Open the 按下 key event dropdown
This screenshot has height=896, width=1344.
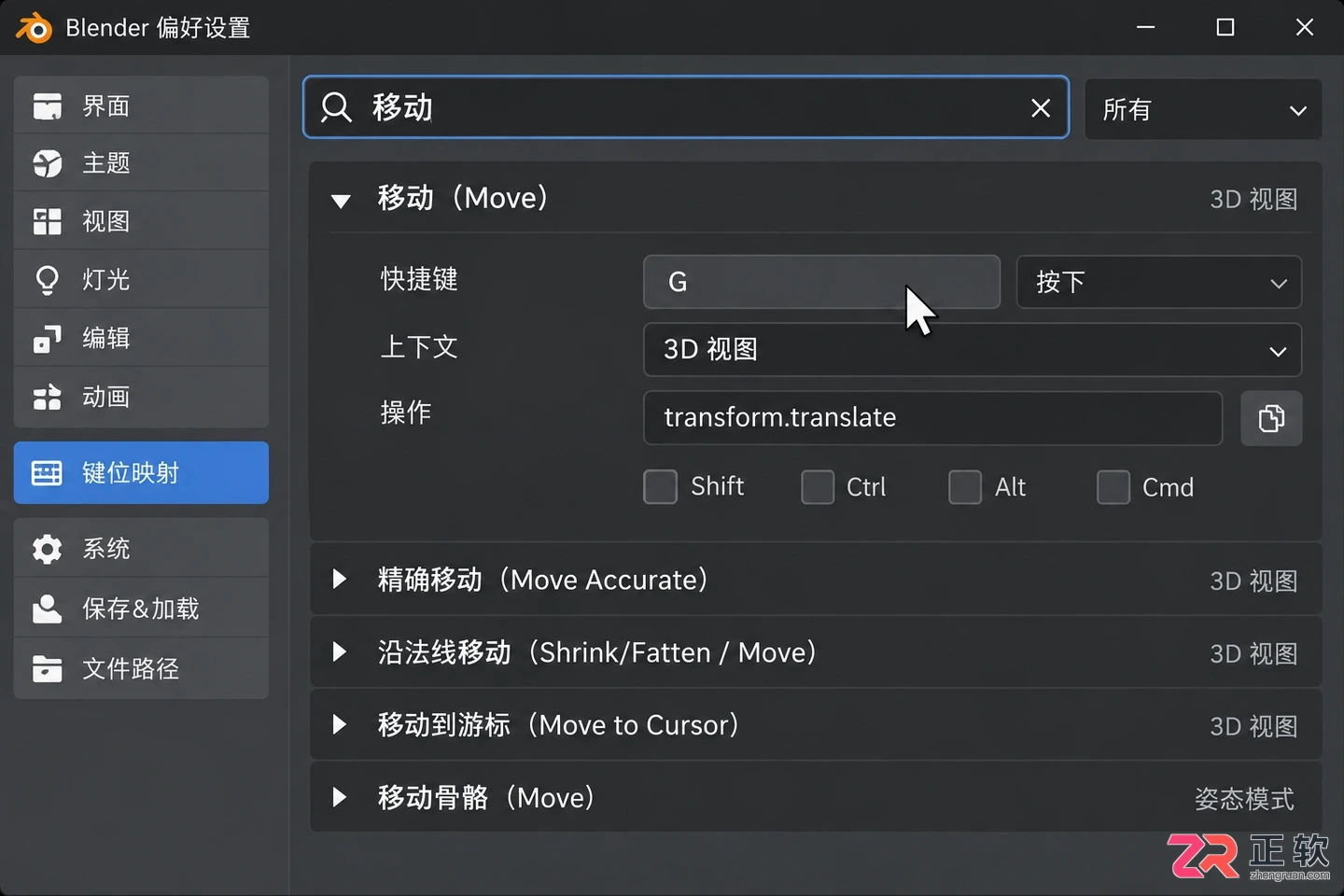pos(1158,282)
